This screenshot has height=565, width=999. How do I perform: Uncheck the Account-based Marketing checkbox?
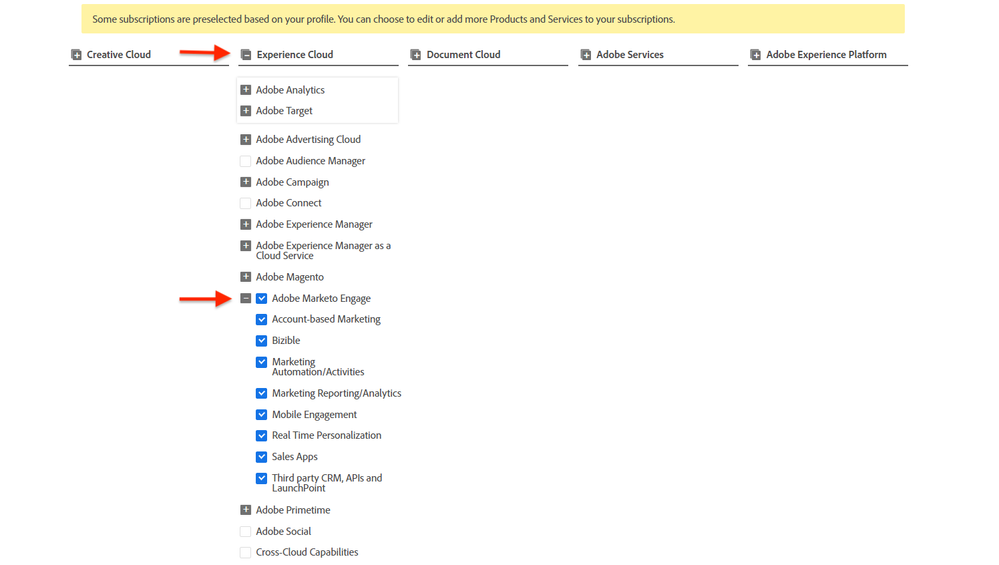(x=261, y=319)
